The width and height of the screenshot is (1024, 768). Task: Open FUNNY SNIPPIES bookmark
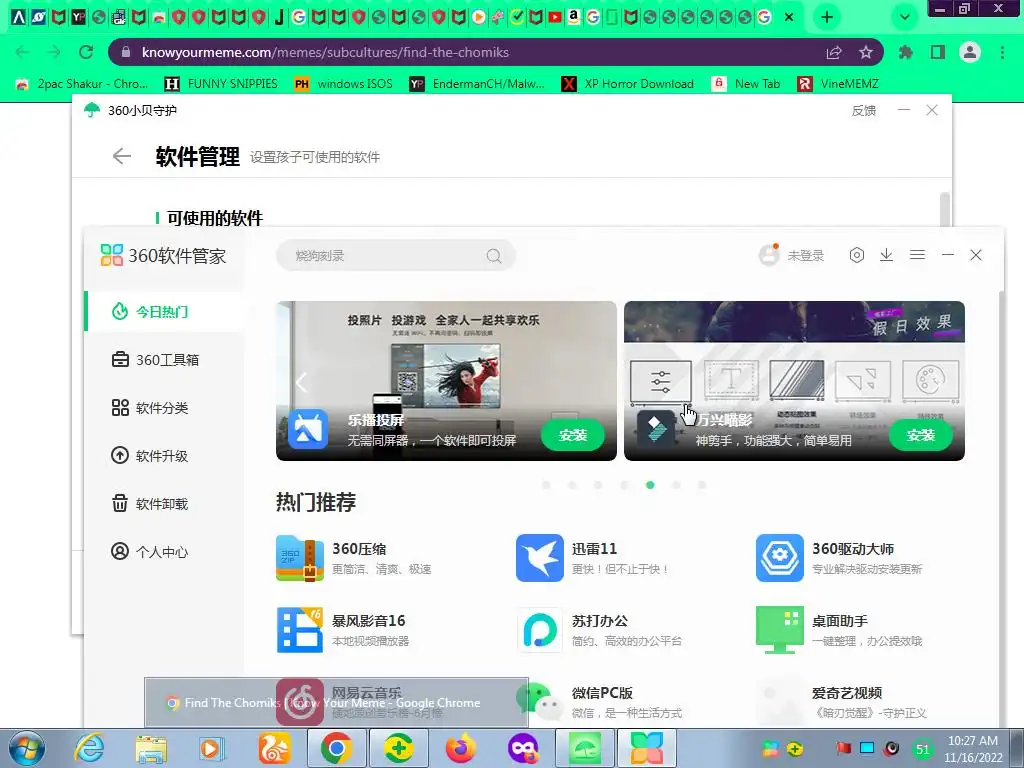coord(221,84)
